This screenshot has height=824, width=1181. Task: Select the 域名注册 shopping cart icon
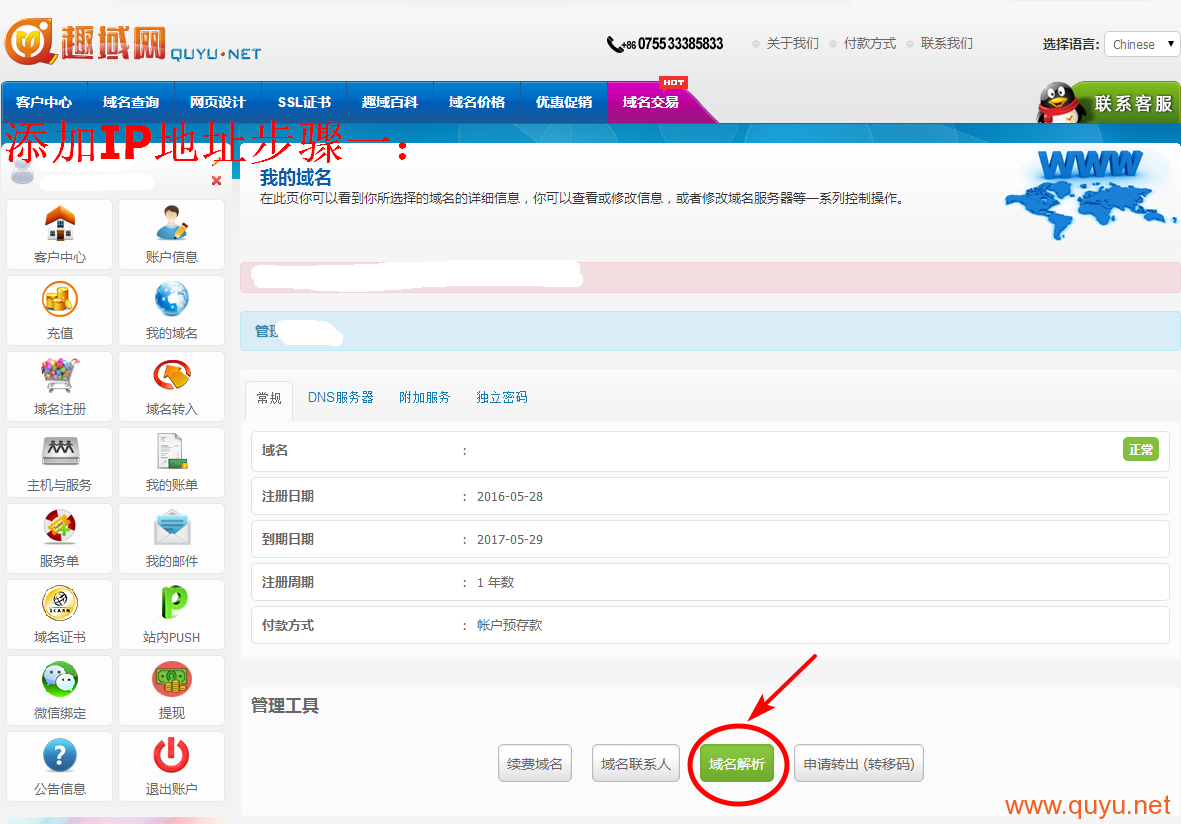click(x=60, y=376)
